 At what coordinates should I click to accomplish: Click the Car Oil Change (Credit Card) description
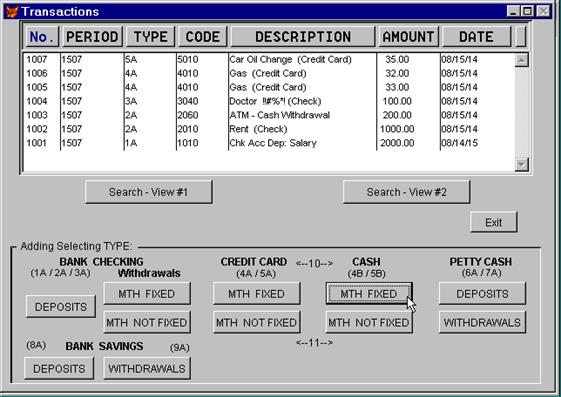coord(290,59)
